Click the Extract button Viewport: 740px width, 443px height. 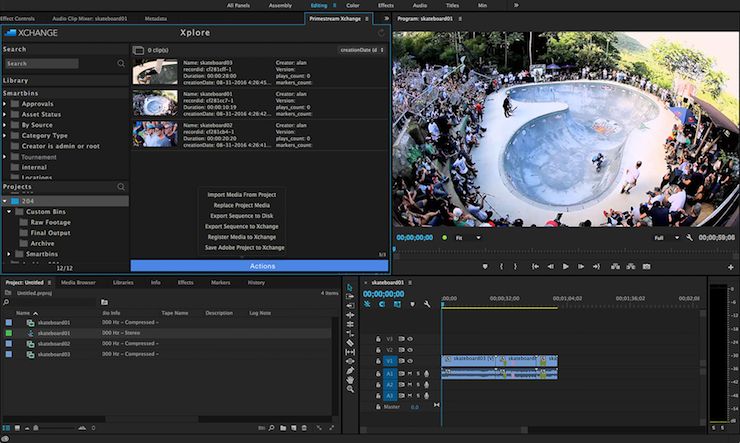tap(631, 267)
